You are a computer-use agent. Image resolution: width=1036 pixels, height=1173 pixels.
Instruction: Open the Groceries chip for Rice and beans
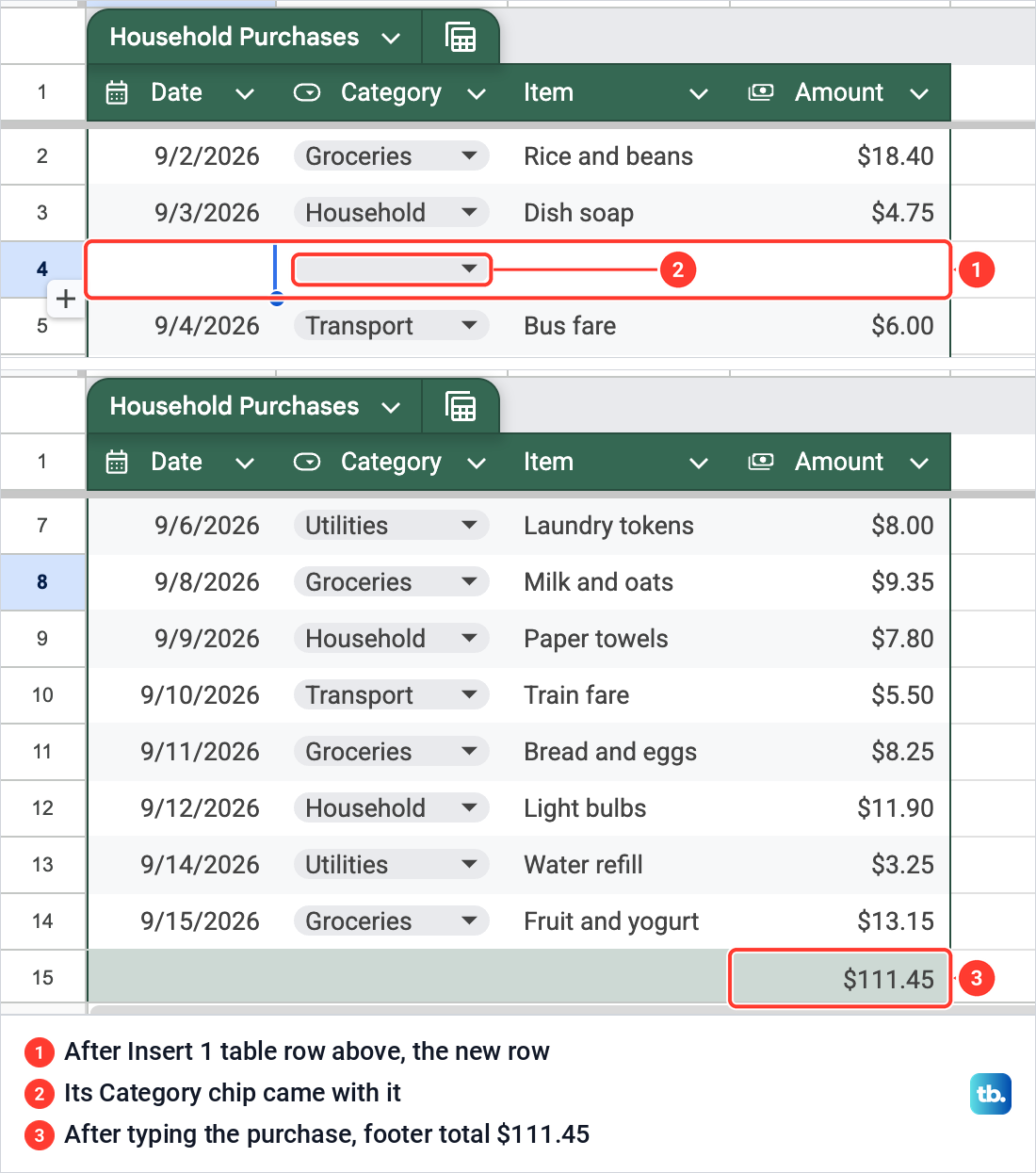pos(391,156)
